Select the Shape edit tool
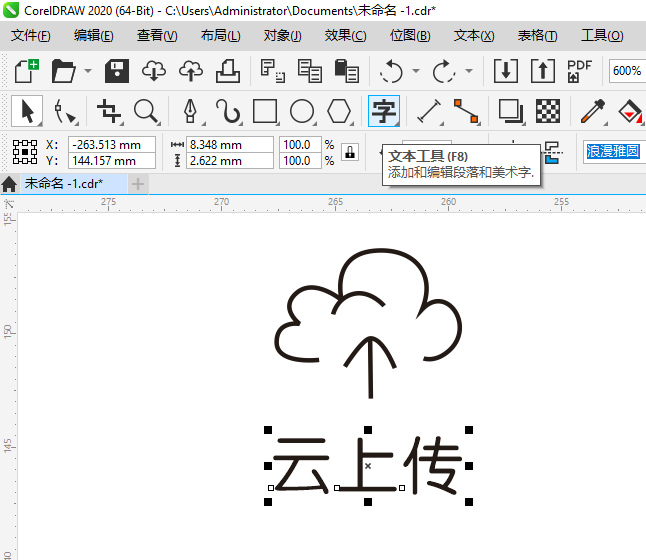This screenshot has width=646, height=560. (65, 111)
